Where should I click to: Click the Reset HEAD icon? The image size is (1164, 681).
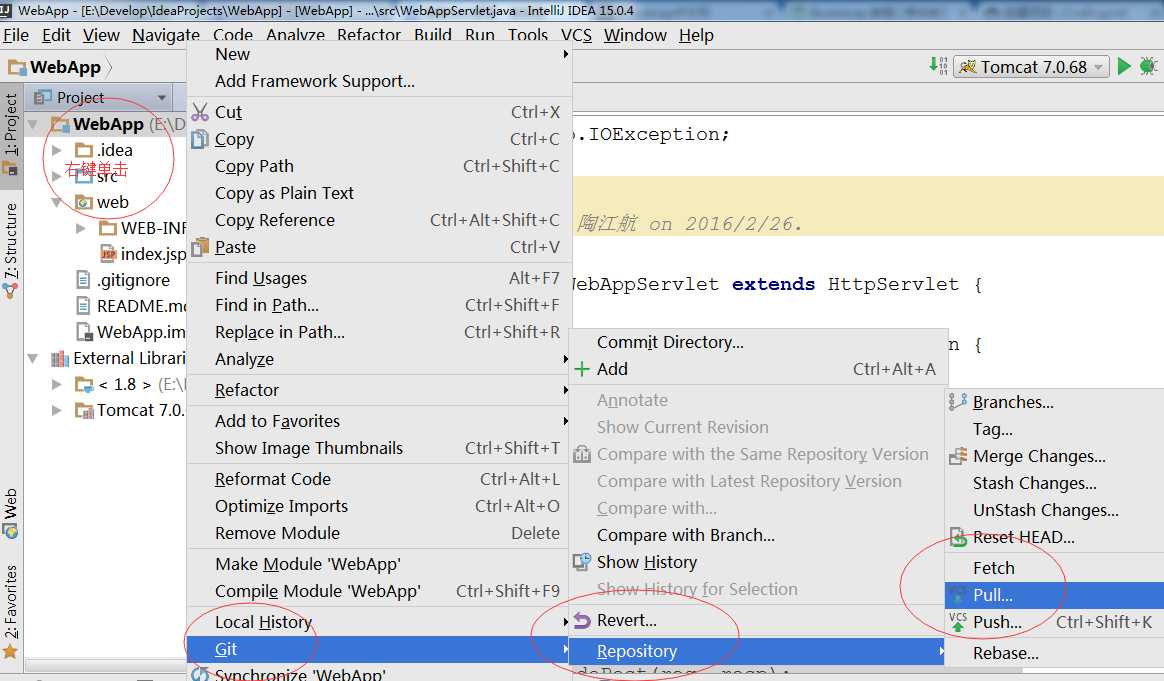pos(958,537)
